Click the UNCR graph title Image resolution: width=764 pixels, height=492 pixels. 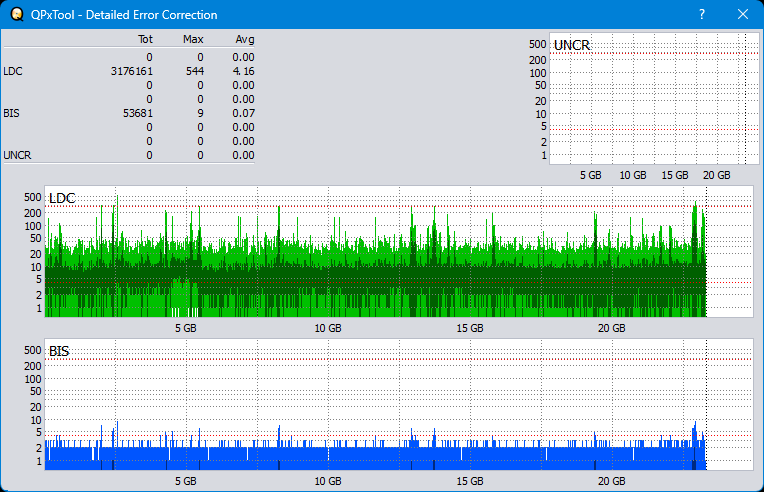click(572, 45)
